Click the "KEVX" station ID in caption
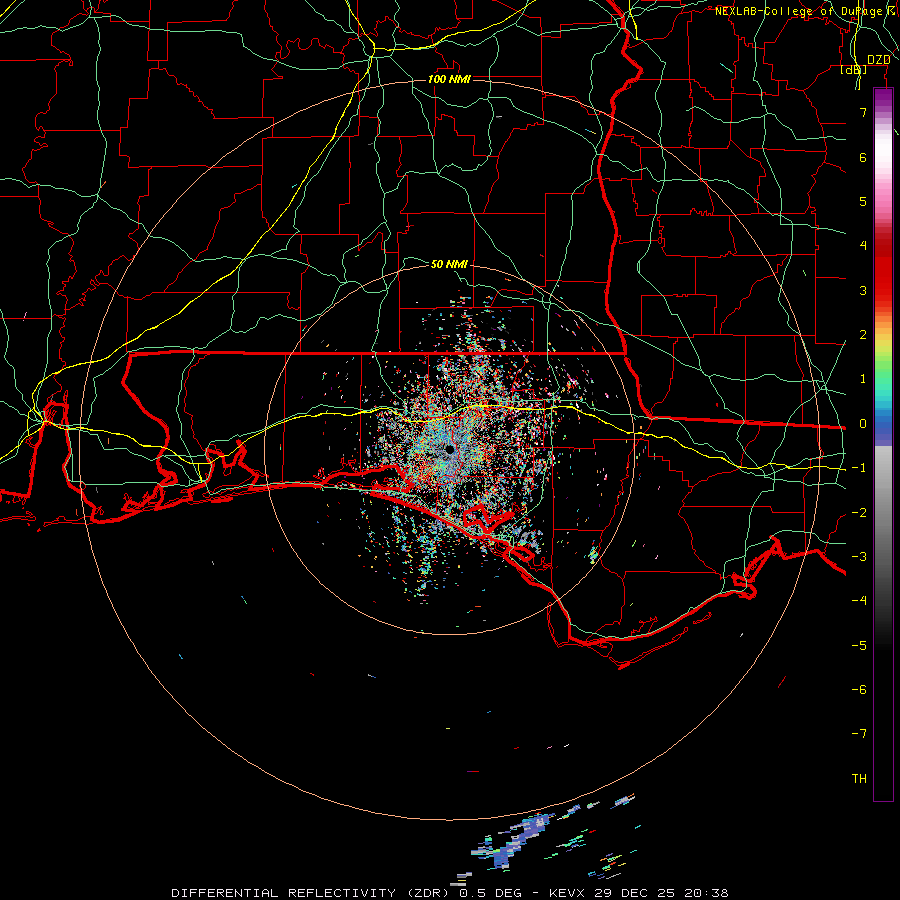 click(x=567, y=893)
